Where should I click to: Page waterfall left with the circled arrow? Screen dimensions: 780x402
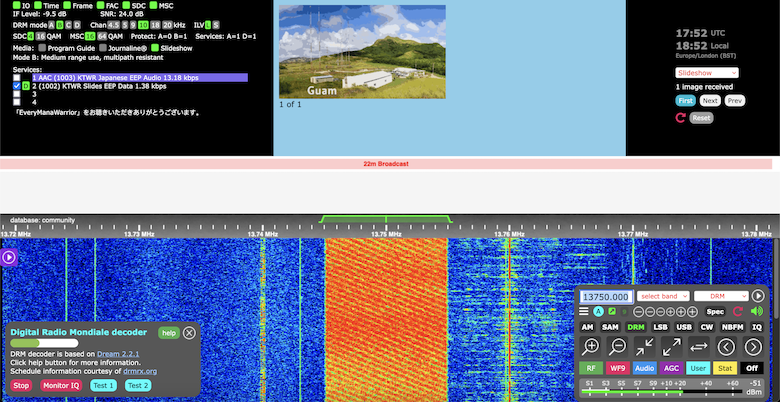(727, 347)
